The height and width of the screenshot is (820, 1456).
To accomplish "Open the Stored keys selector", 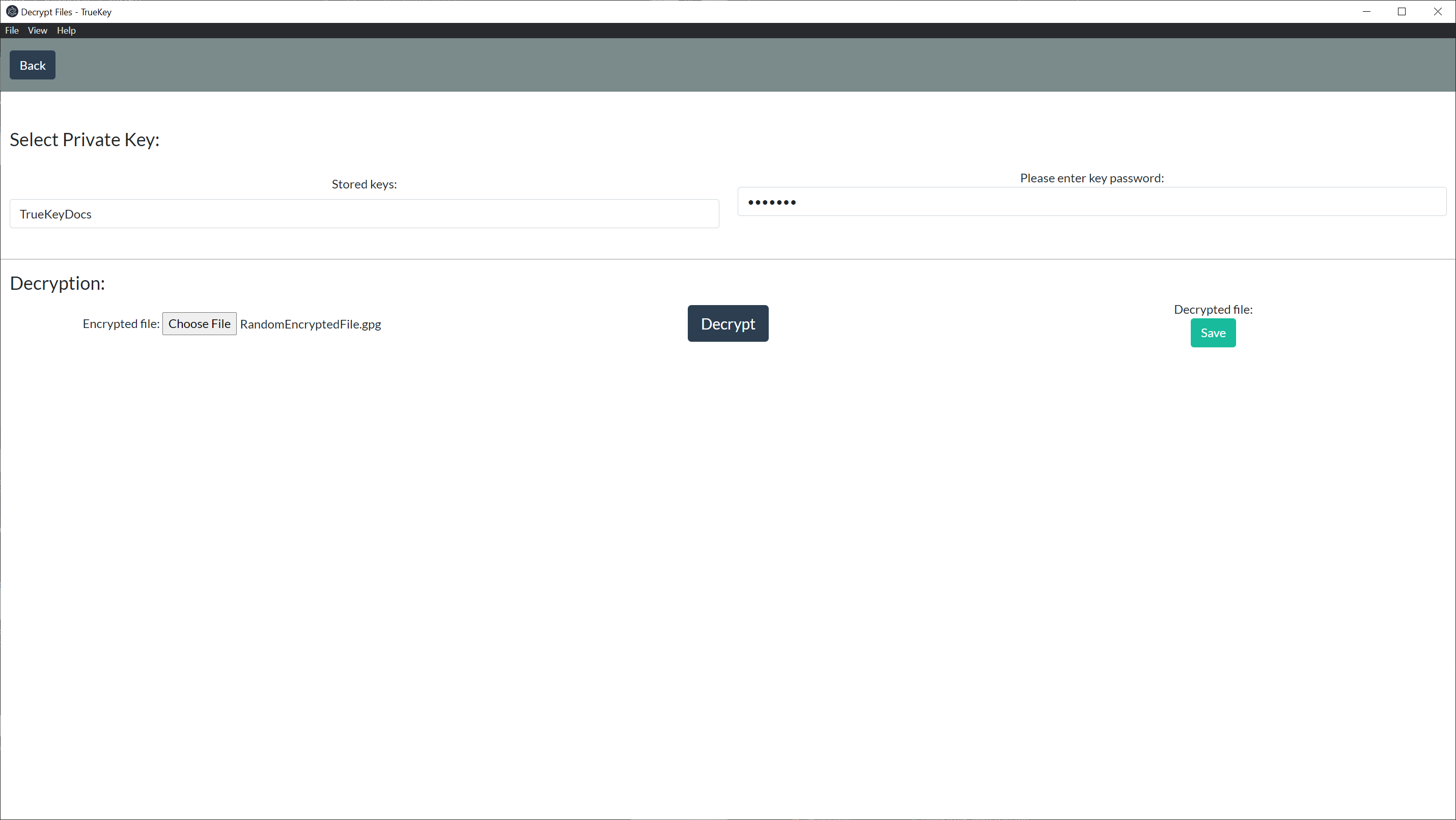I will tap(364, 213).
